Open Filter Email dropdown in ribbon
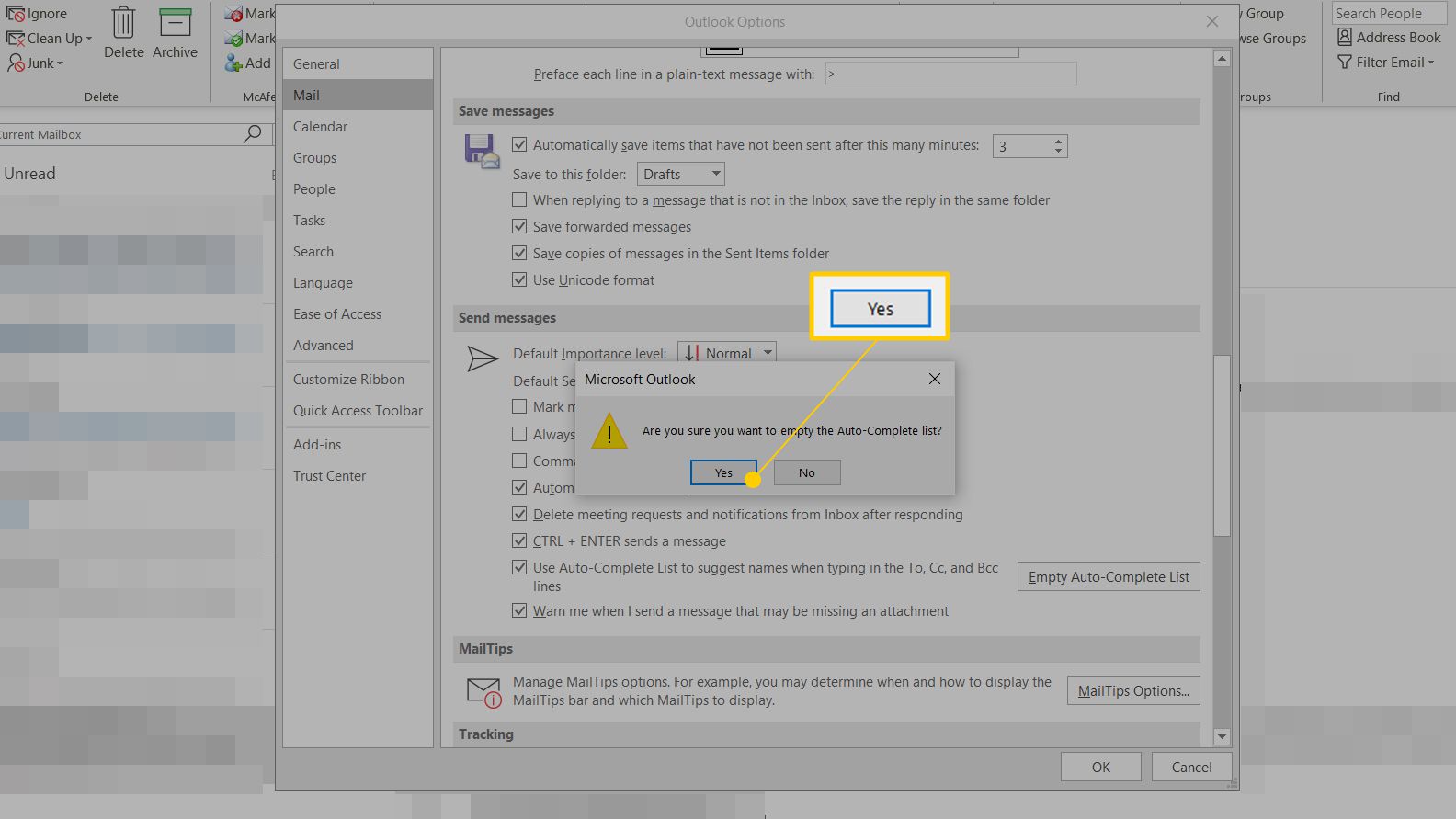The image size is (1456, 819). 1385,62
